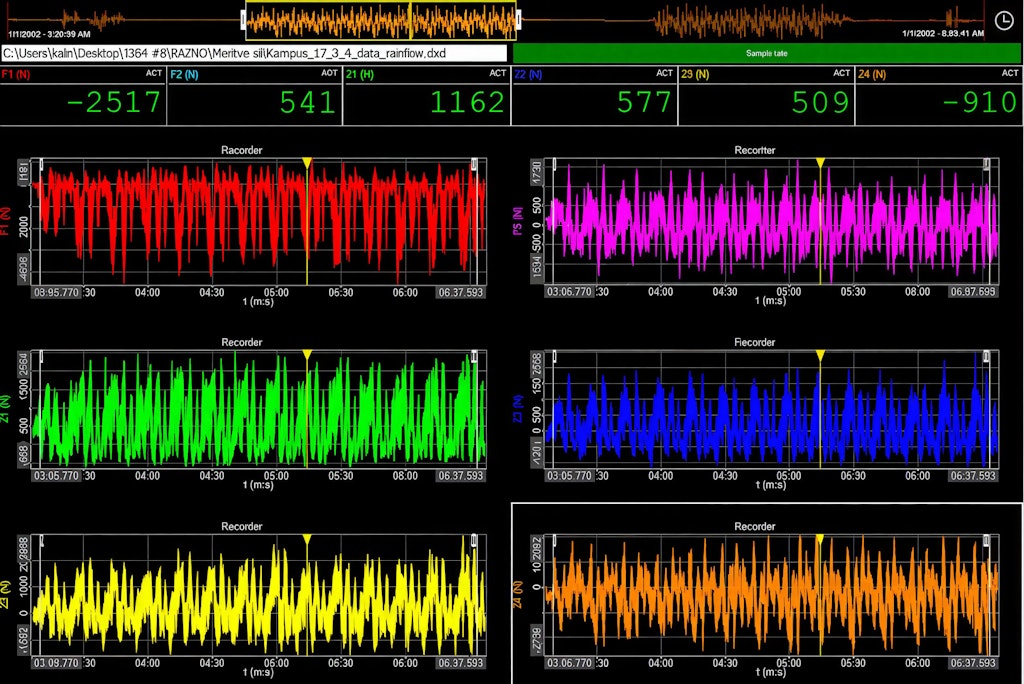Click the red F1 (N) y-axis label
The width and height of the screenshot is (1024, 684).
pos(5,221)
